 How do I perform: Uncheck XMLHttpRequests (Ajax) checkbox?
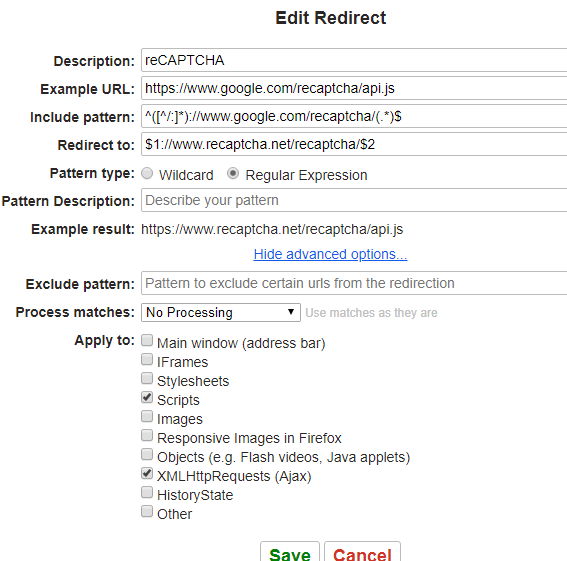click(x=147, y=473)
